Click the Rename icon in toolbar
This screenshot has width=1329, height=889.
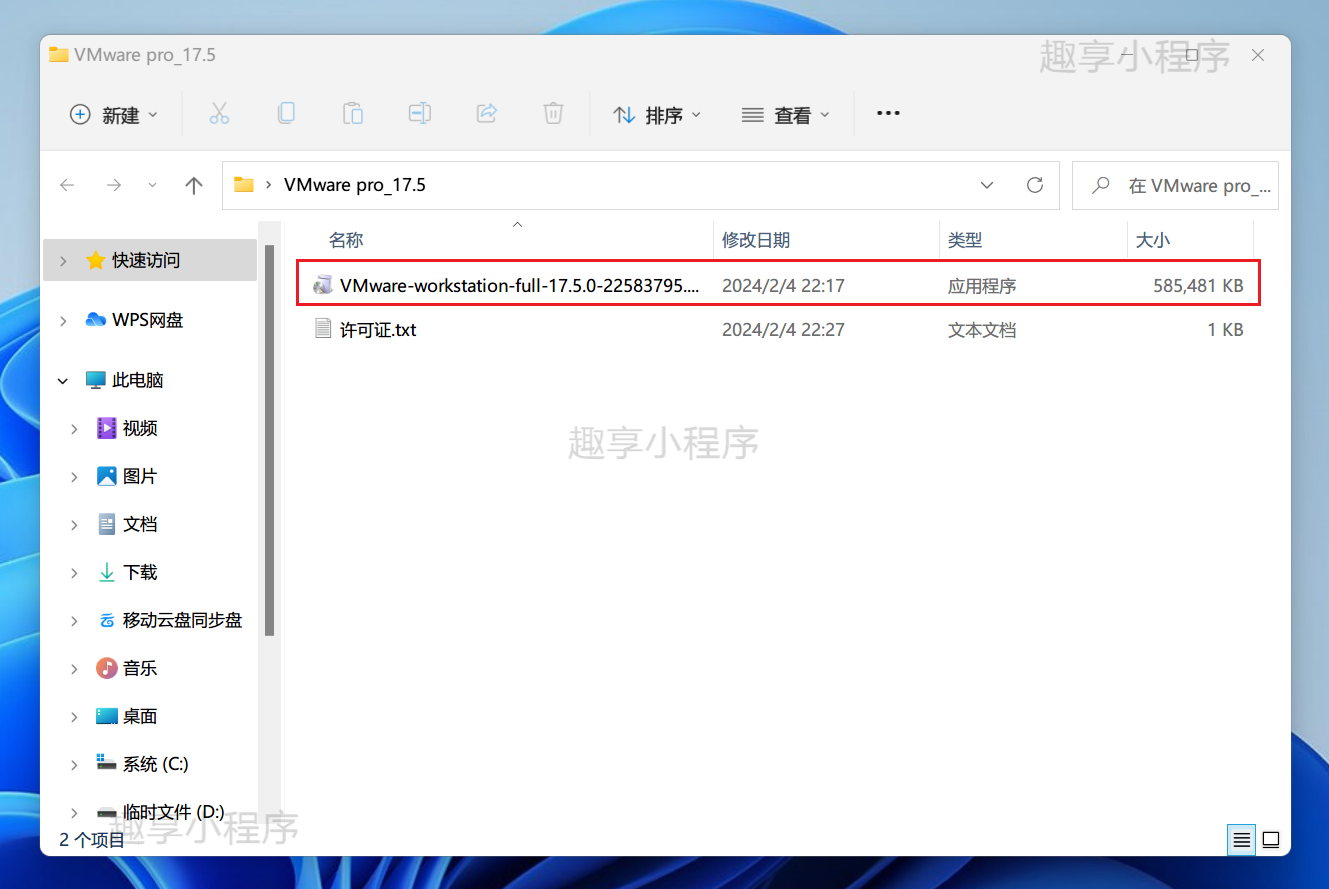[x=420, y=114]
